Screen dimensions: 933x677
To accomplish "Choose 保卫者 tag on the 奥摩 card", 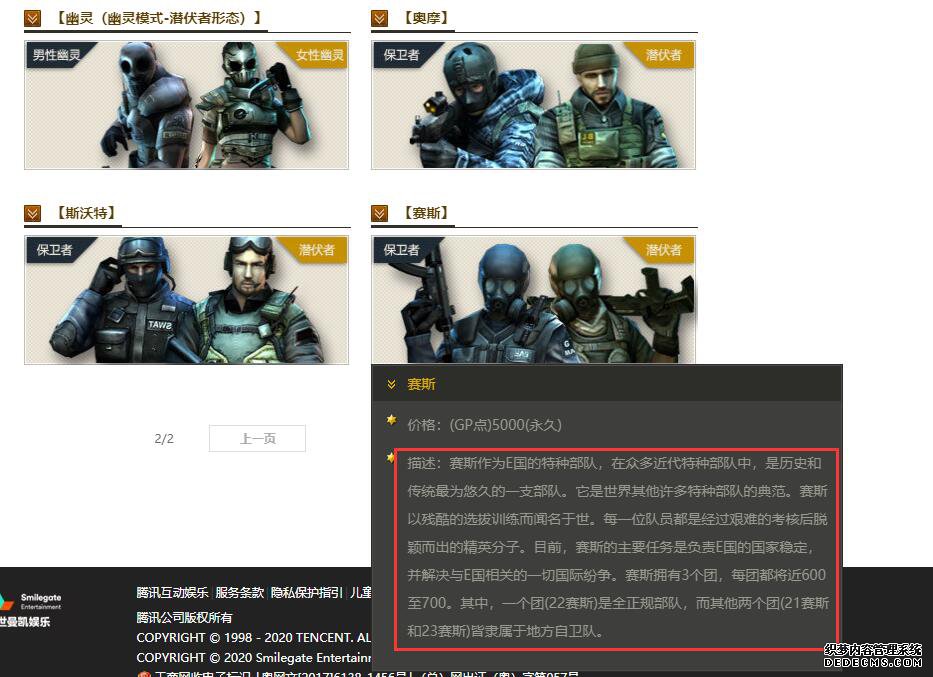I will click(403, 55).
